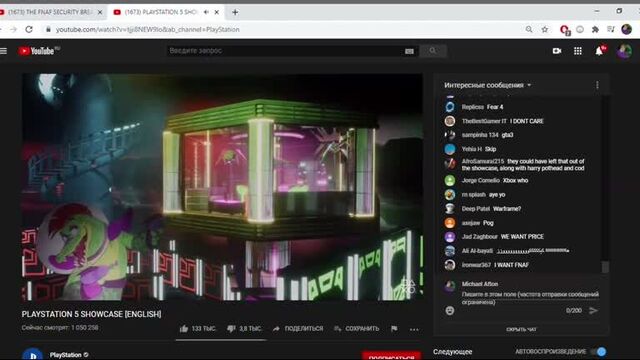Open the YouTube hamburger guide menu

point(4,51)
